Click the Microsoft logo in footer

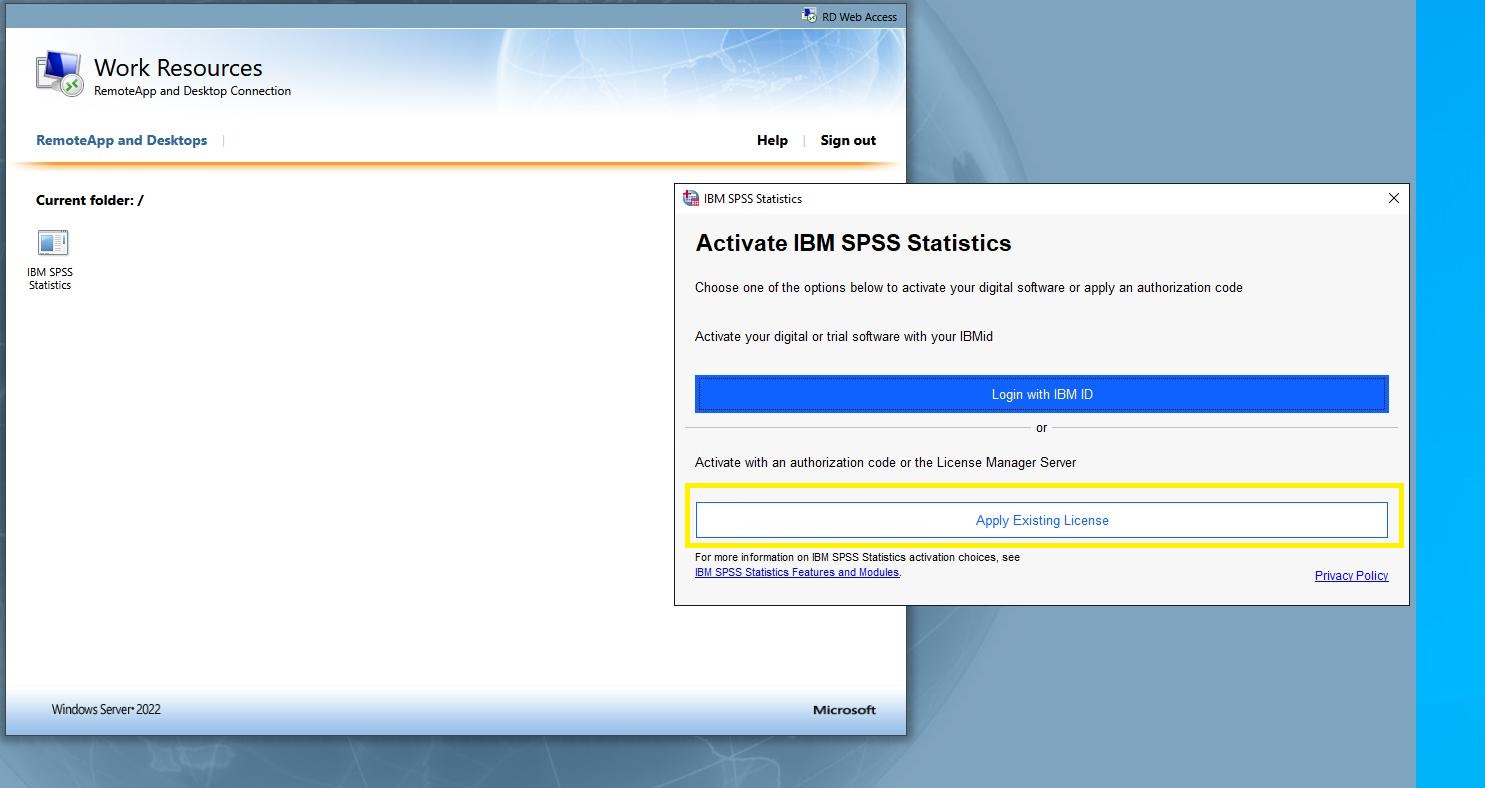click(844, 710)
